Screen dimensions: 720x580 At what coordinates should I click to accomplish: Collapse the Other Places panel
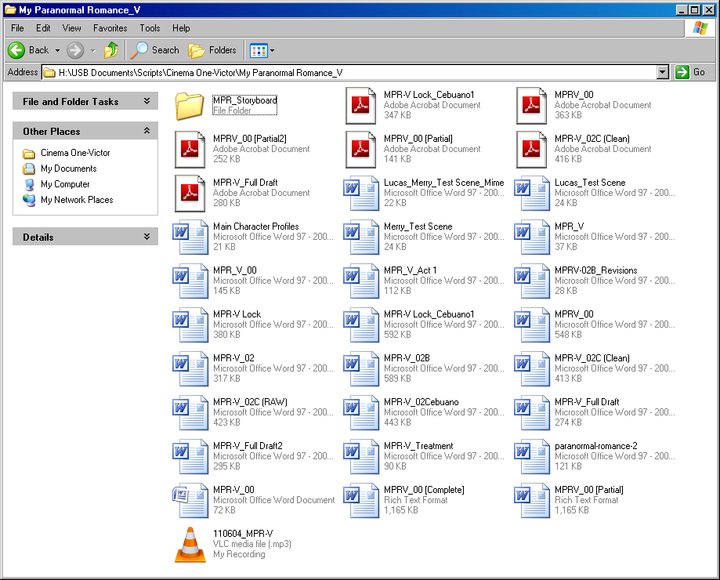pyautogui.click(x=147, y=131)
